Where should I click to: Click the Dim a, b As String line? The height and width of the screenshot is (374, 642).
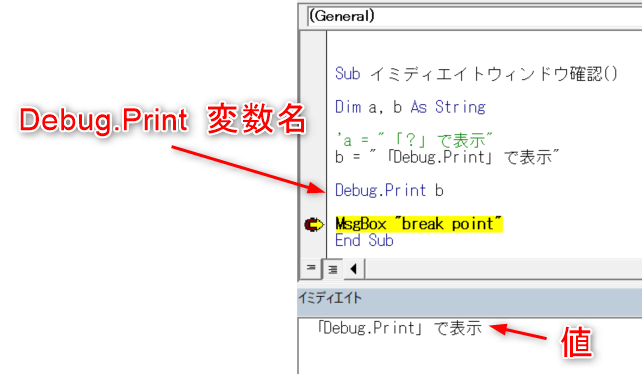[x=410, y=107]
